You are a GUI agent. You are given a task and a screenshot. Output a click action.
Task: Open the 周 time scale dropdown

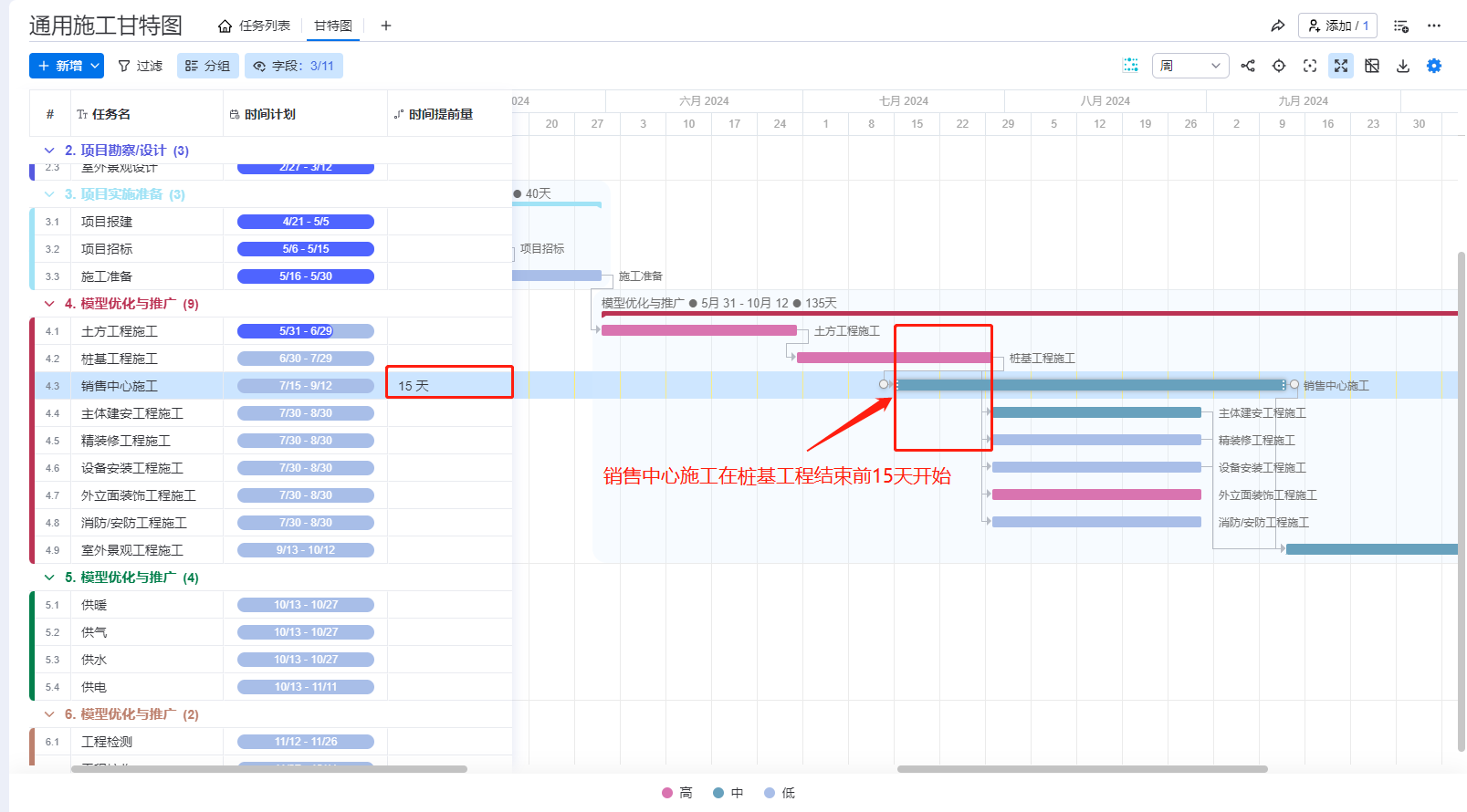(x=1190, y=66)
